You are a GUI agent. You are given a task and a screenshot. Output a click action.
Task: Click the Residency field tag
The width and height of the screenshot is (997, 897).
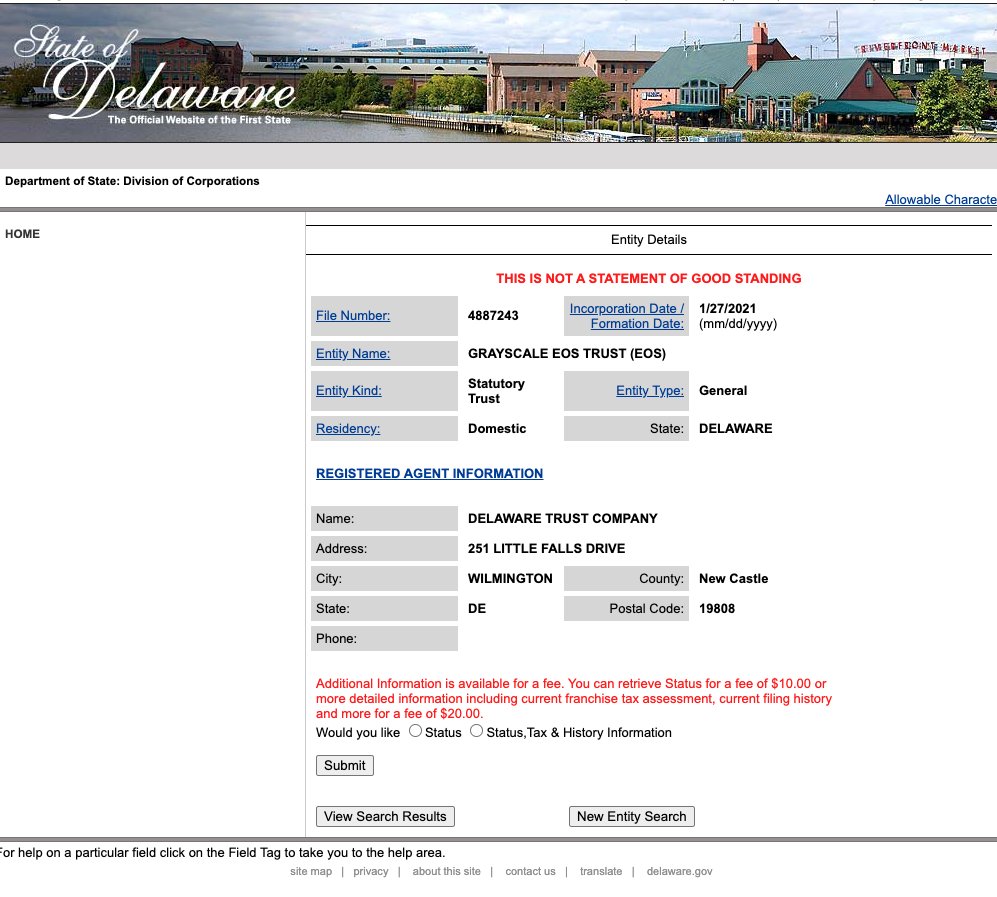(348, 428)
